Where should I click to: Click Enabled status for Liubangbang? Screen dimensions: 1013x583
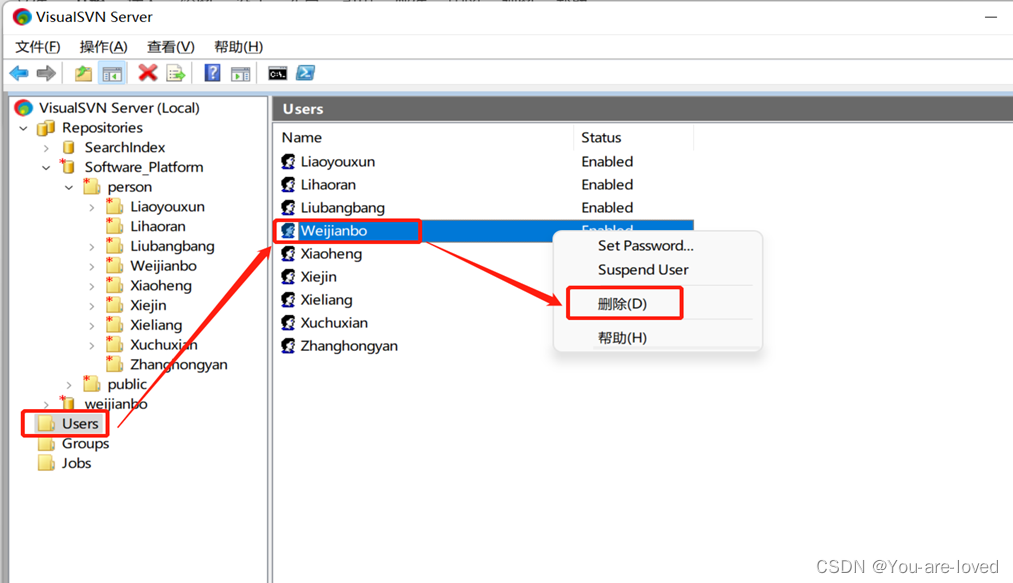tap(607, 207)
